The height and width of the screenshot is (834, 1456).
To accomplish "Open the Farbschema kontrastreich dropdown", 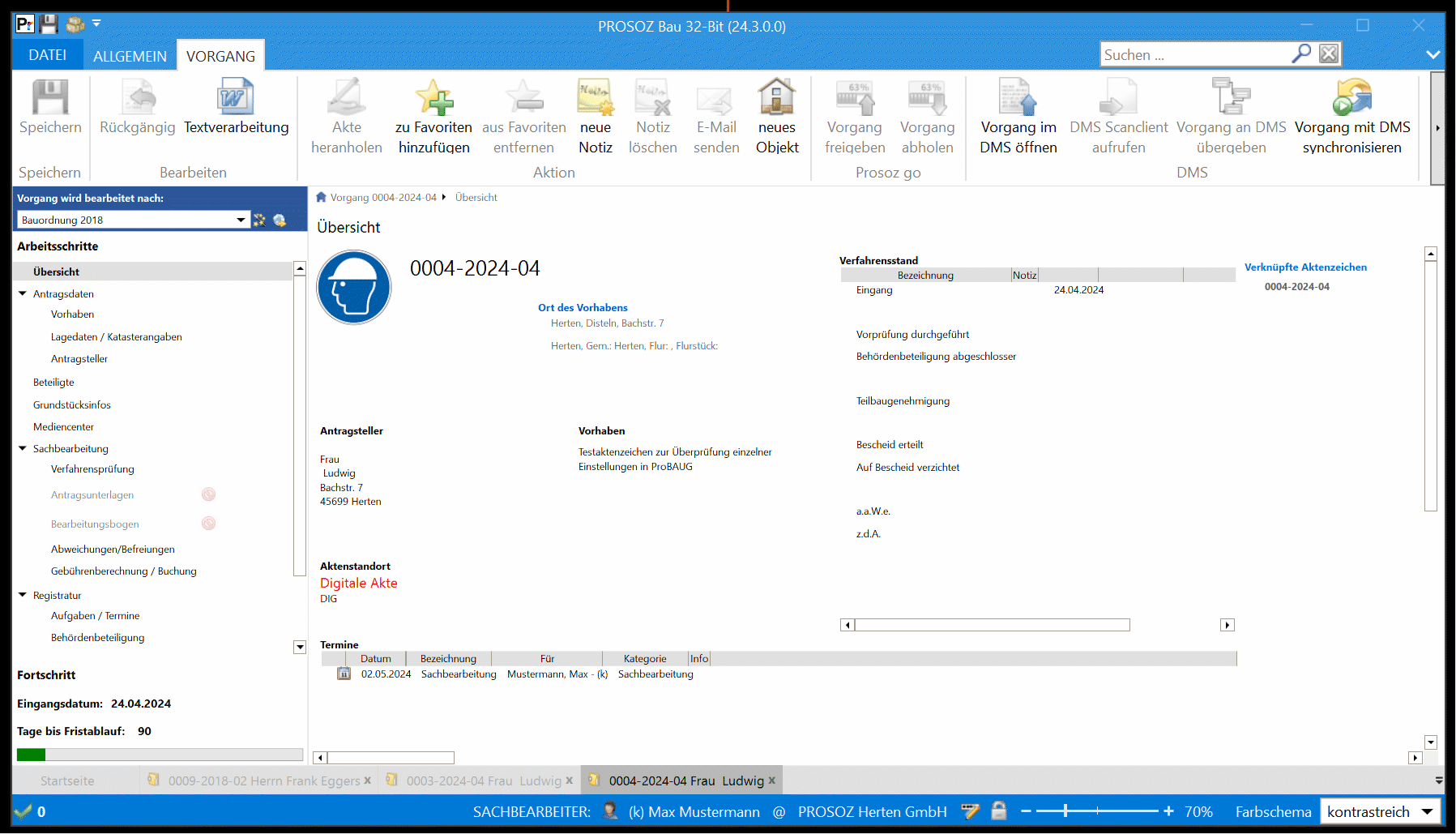I will click(1381, 811).
